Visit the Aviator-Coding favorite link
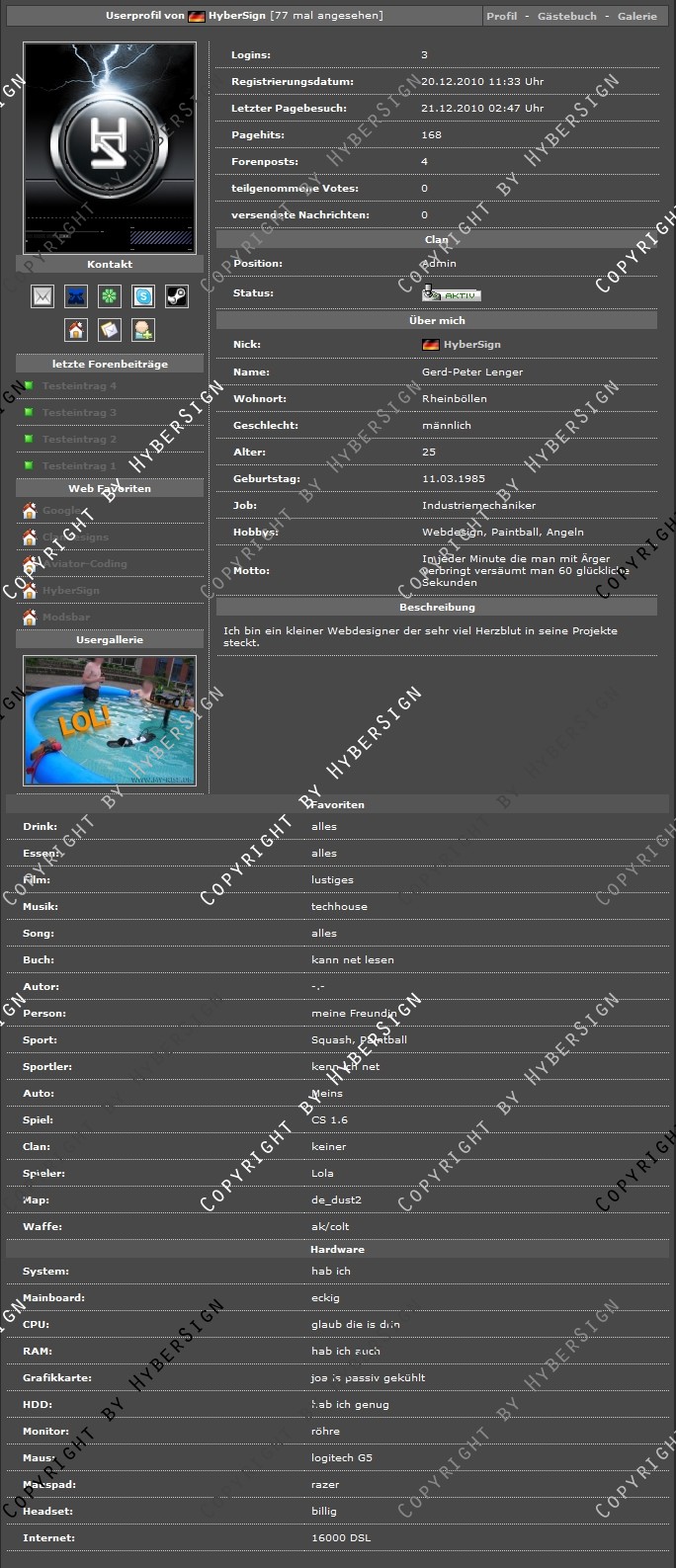This screenshot has height=1568, width=676. coord(85,564)
